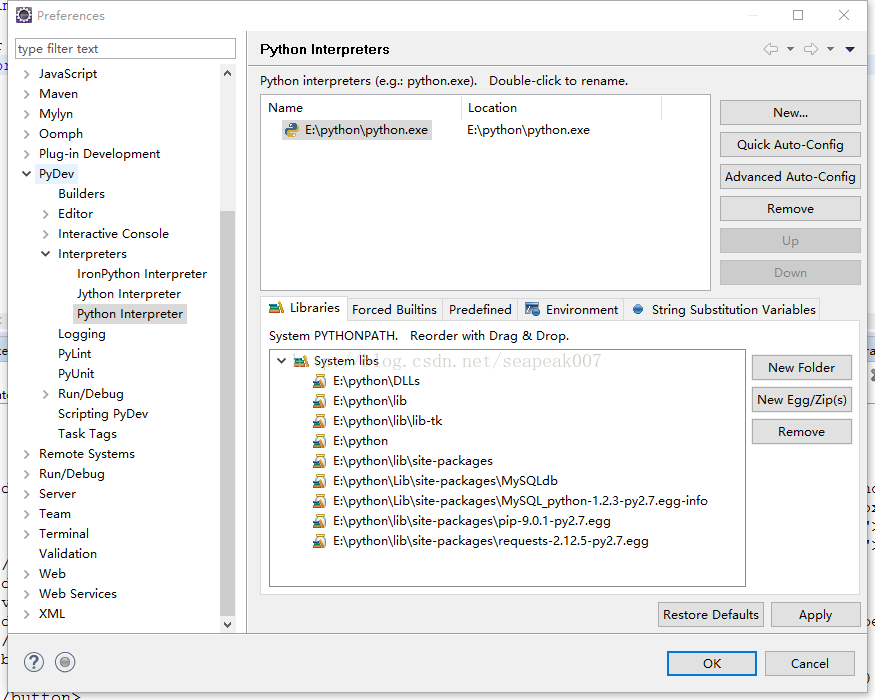Select the IronPython Interpreter tree item
This screenshot has width=875, height=700.
[142, 274]
